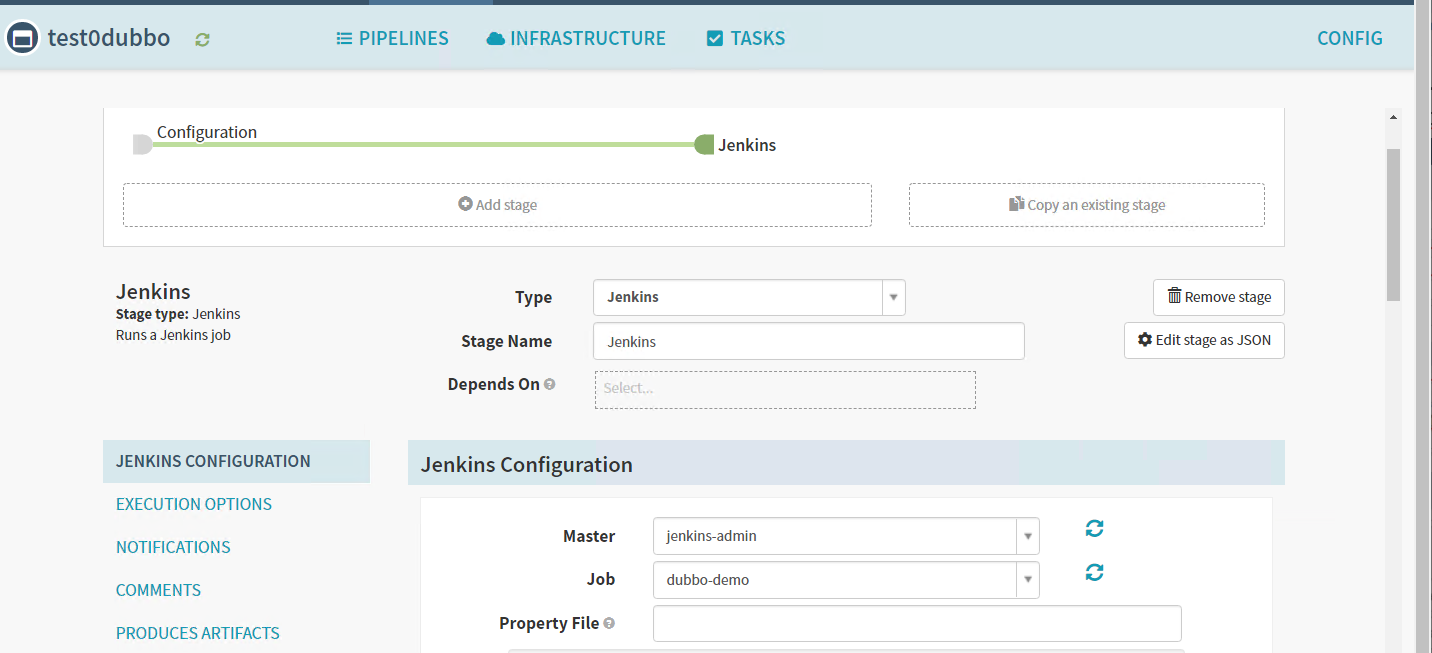Expand the Master dropdown showing jenkins-admin
Image resolution: width=1432 pixels, height=653 pixels.
845,536
